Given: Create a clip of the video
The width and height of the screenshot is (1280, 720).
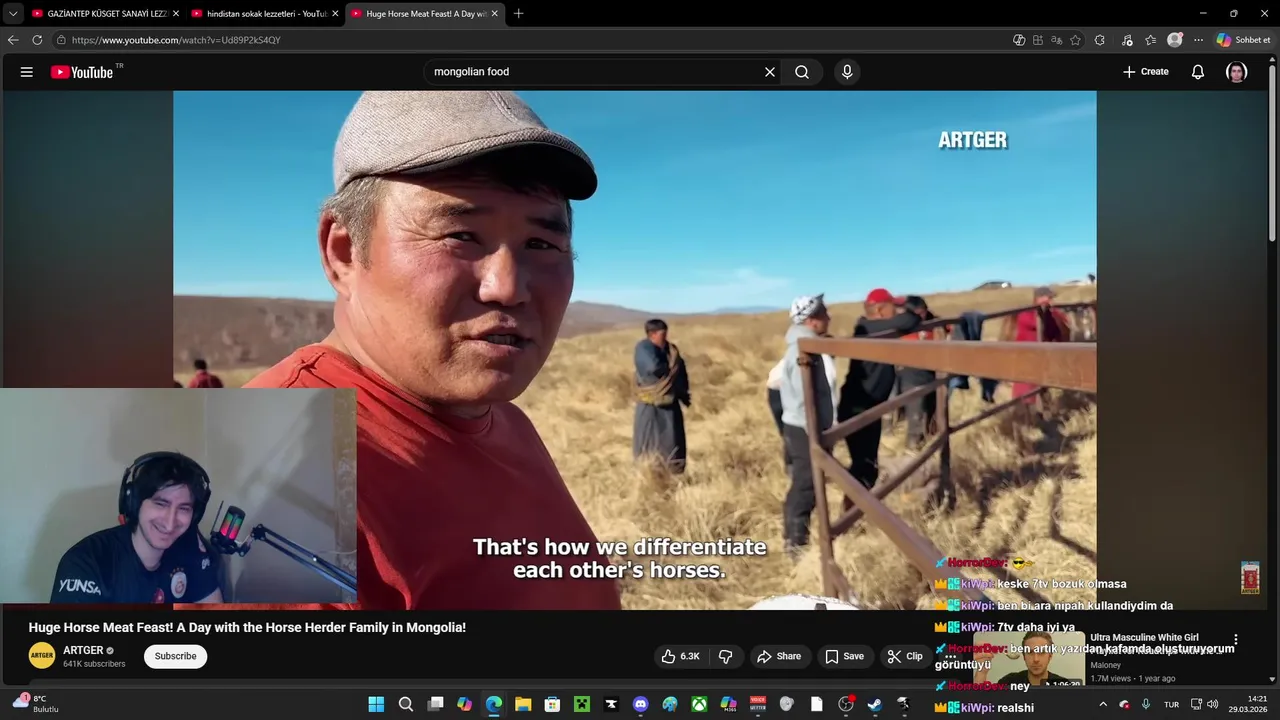Looking at the screenshot, I should click(x=905, y=656).
